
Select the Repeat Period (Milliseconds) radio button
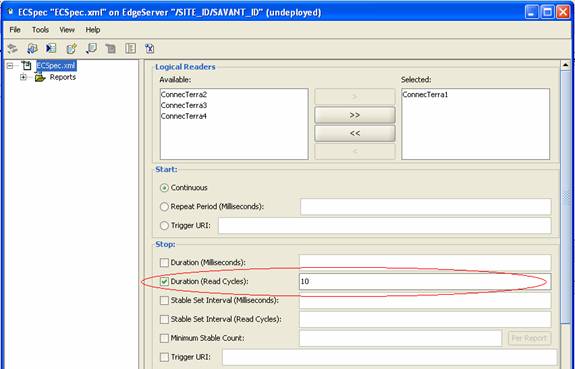click(x=164, y=207)
